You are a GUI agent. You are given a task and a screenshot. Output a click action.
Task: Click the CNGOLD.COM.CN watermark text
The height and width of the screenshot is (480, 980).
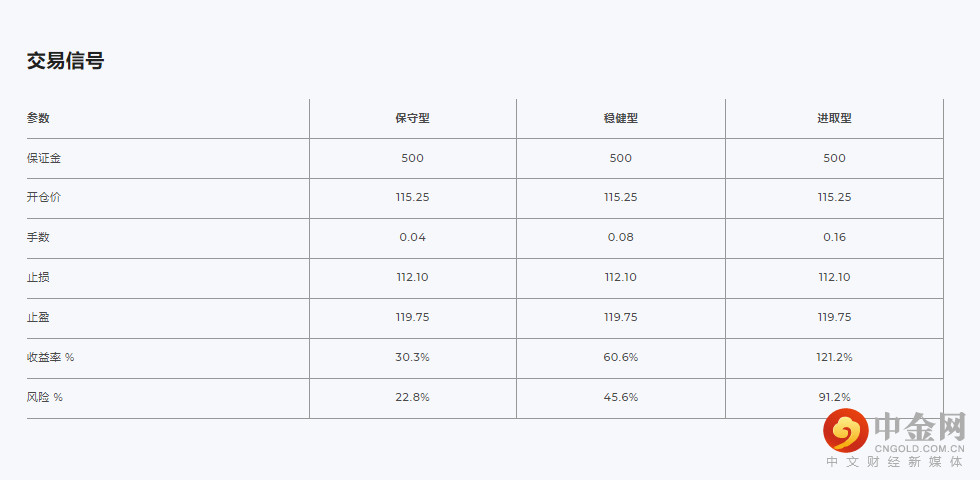click(919, 450)
